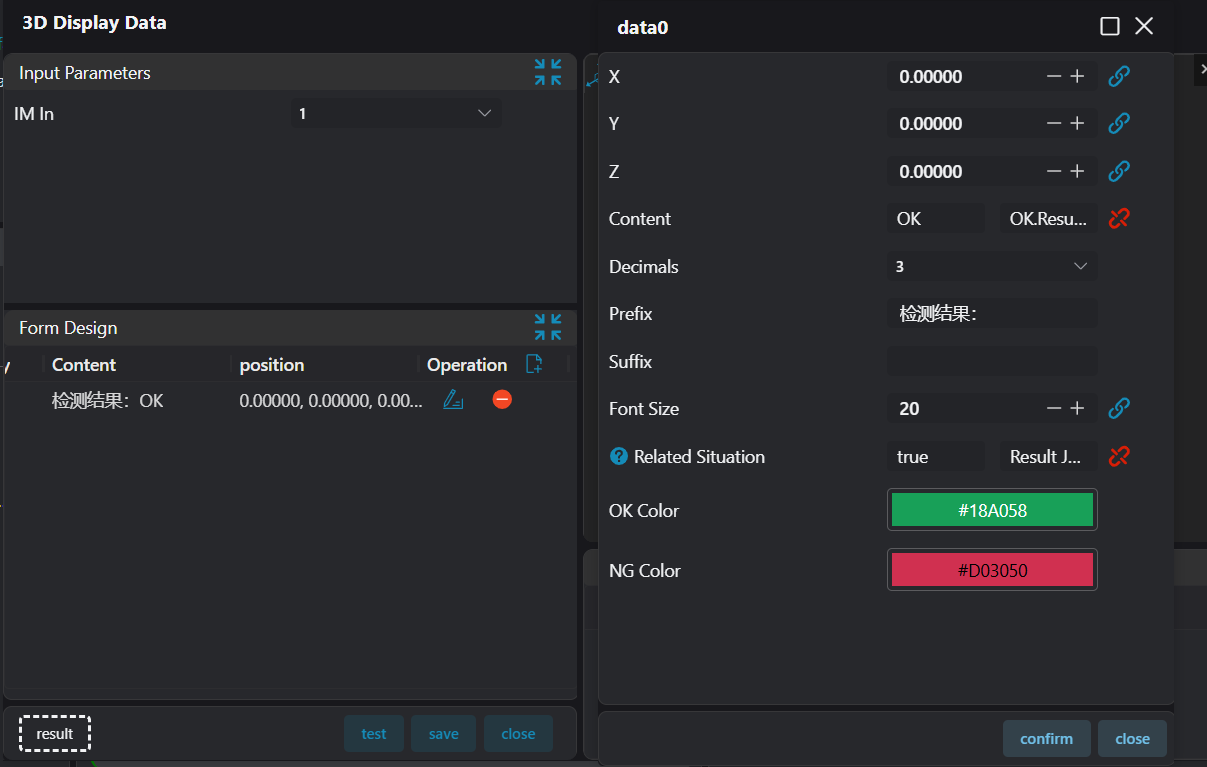The width and height of the screenshot is (1207, 767).
Task: Collapse the Form Design panel
Action: (547, 327)
